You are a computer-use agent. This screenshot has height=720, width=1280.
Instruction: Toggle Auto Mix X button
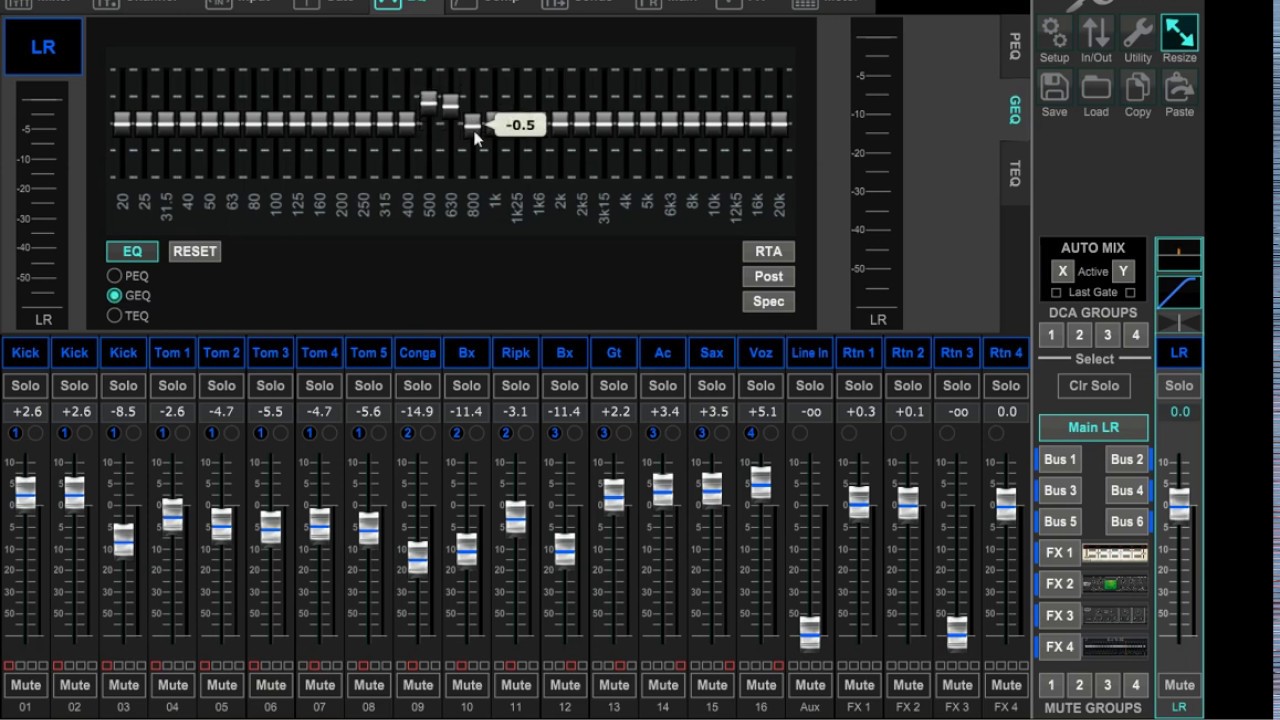tap(1062, 271)
